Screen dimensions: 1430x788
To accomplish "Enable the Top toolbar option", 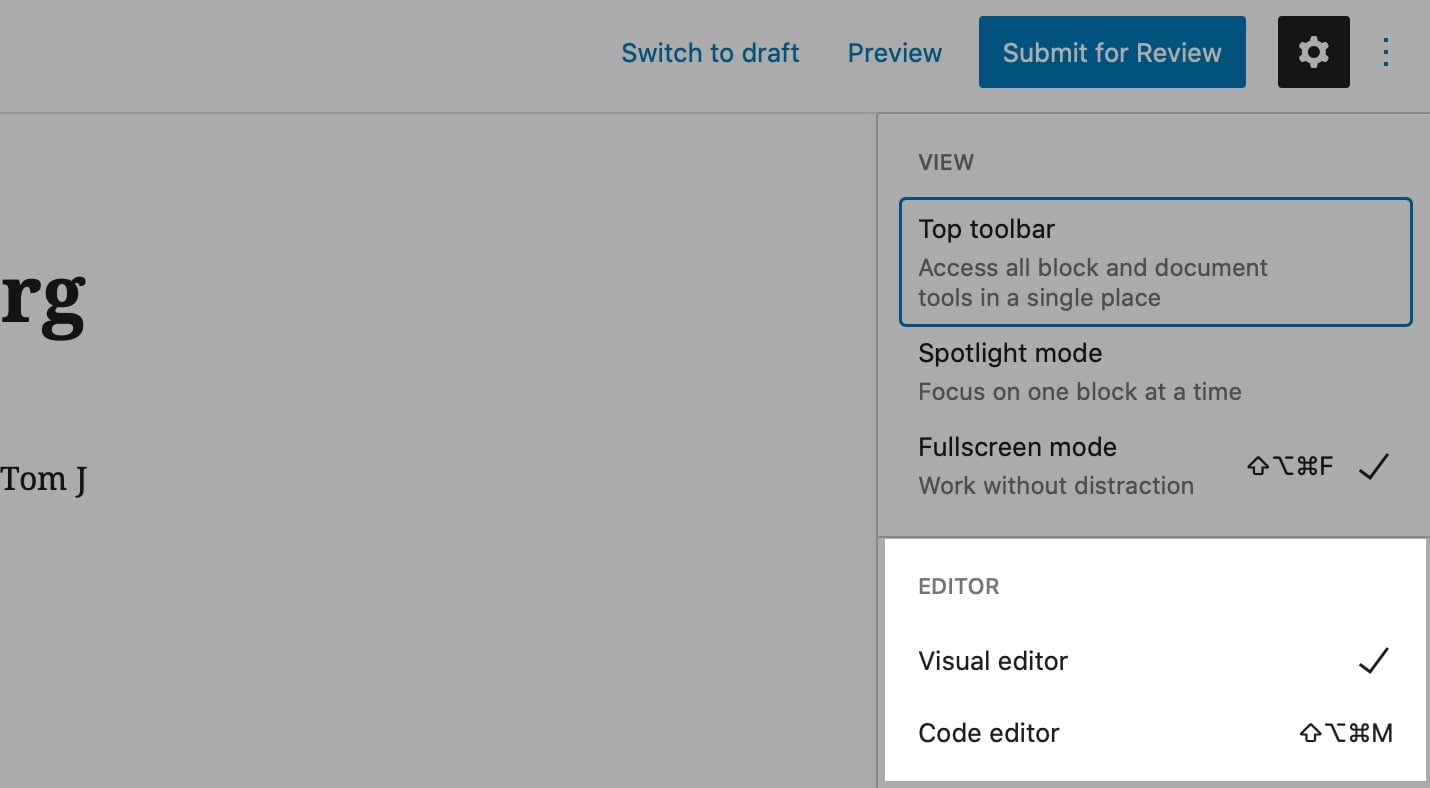I will click(x=1156, y=262).
